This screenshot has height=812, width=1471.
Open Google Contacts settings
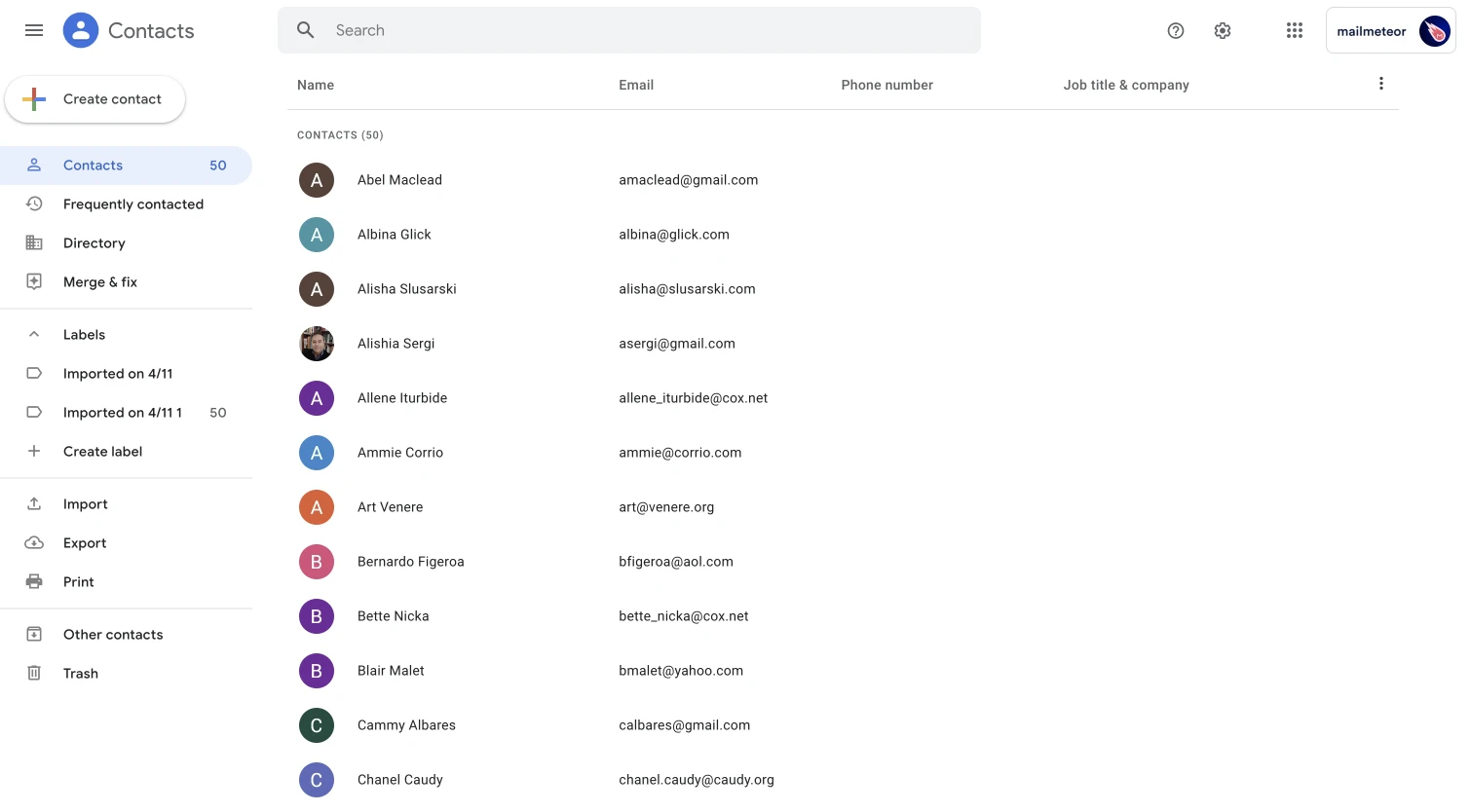[1223, 30]
